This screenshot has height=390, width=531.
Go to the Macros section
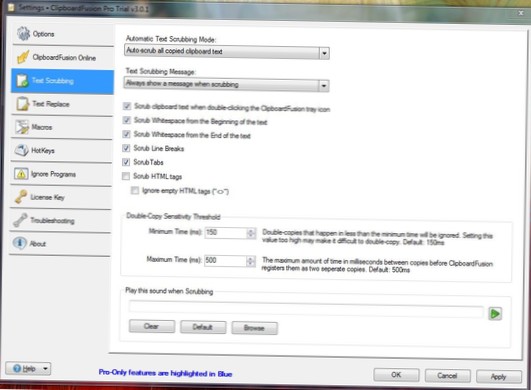point(62,127)
